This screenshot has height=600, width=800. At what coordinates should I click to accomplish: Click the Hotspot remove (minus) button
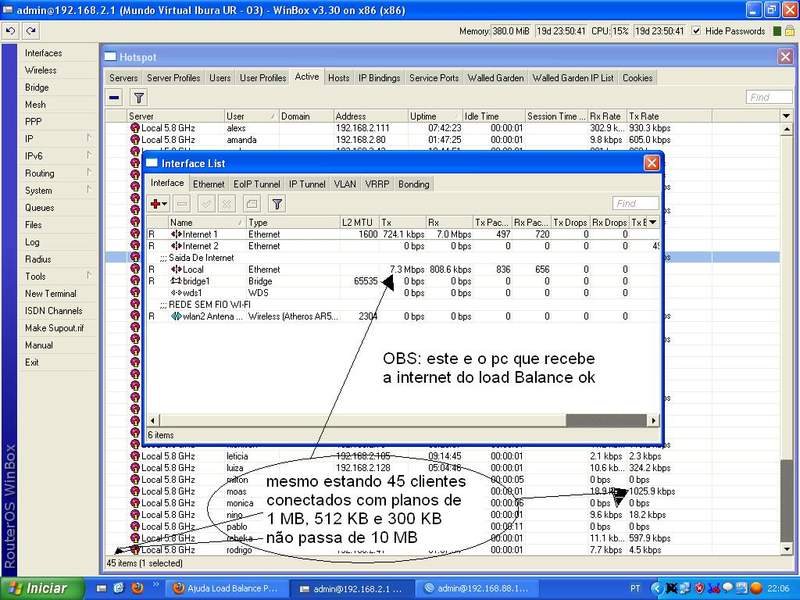[115, 97]
